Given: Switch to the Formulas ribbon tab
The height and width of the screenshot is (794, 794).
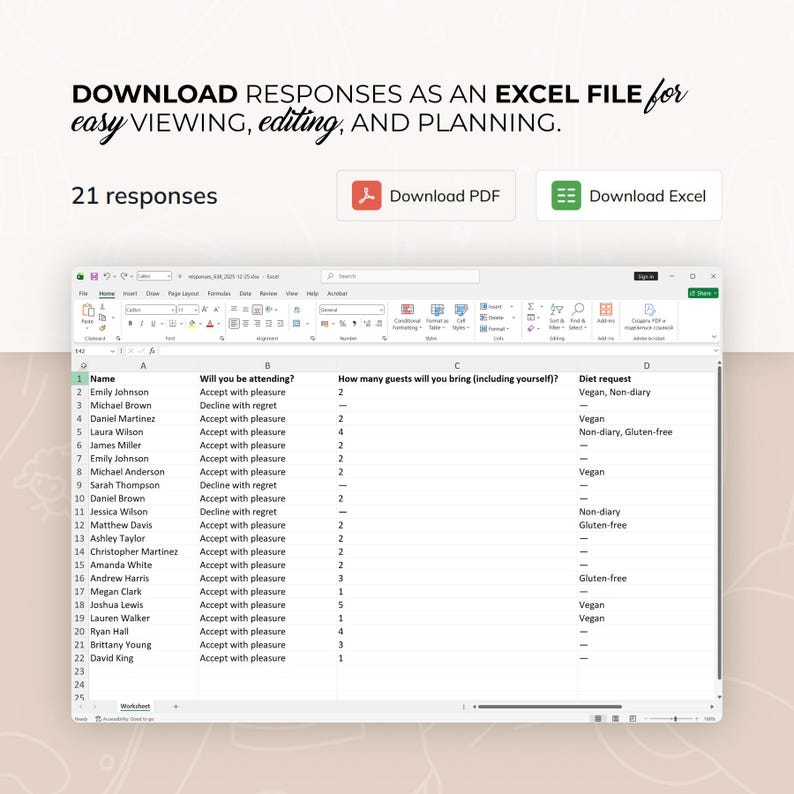Looking at the screenshot, I should pyautogui.click(x=219, y=293).
